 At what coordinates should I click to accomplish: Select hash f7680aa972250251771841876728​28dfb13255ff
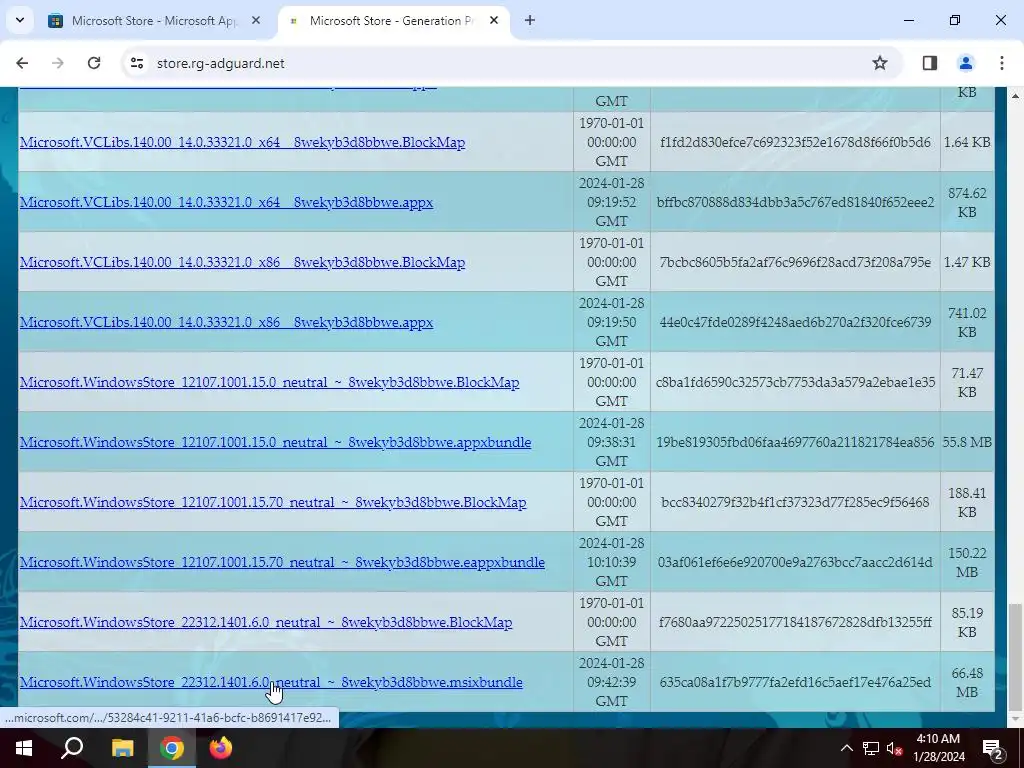point(795,623)
